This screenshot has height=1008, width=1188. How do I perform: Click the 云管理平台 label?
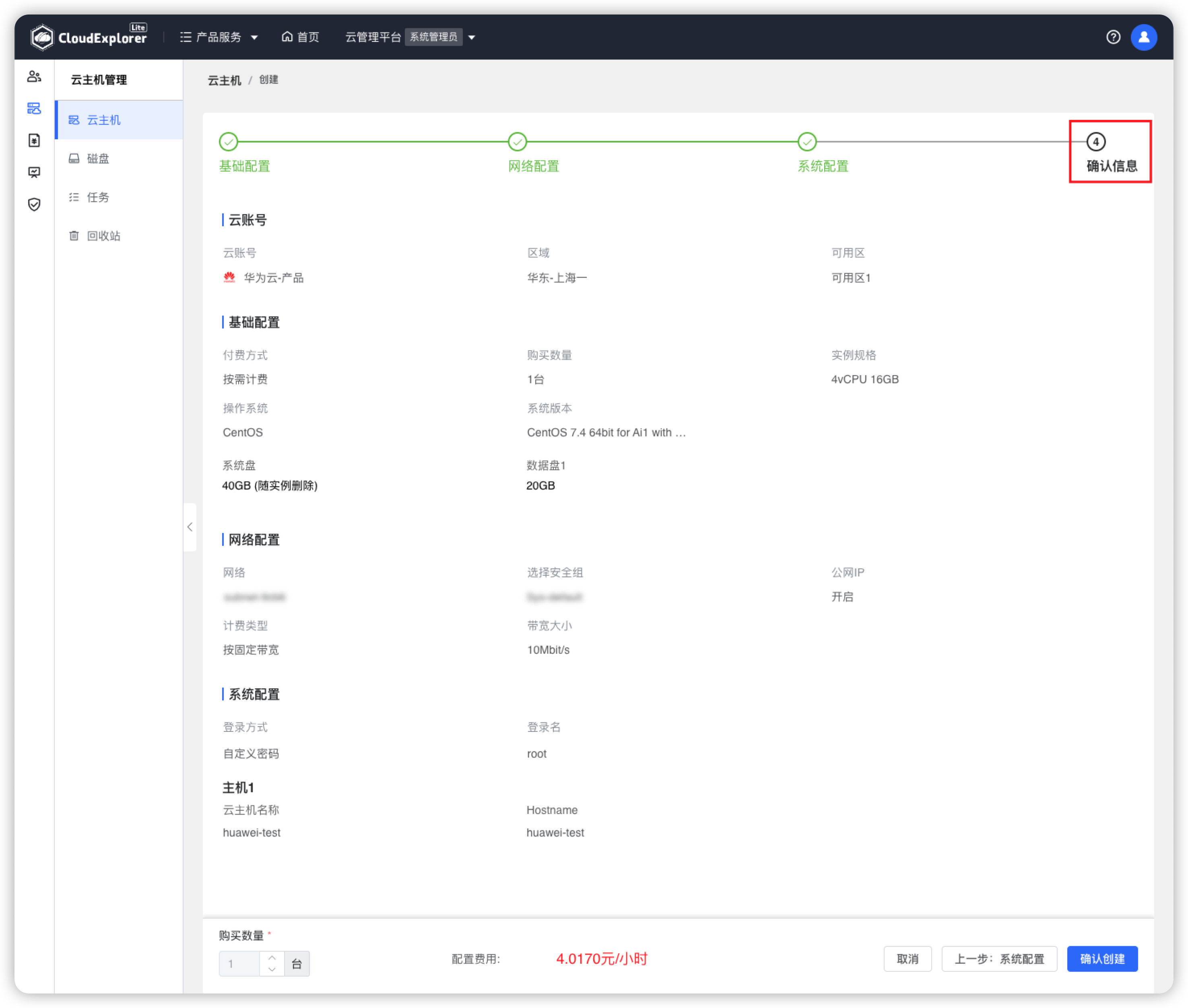tap(373, 37)
